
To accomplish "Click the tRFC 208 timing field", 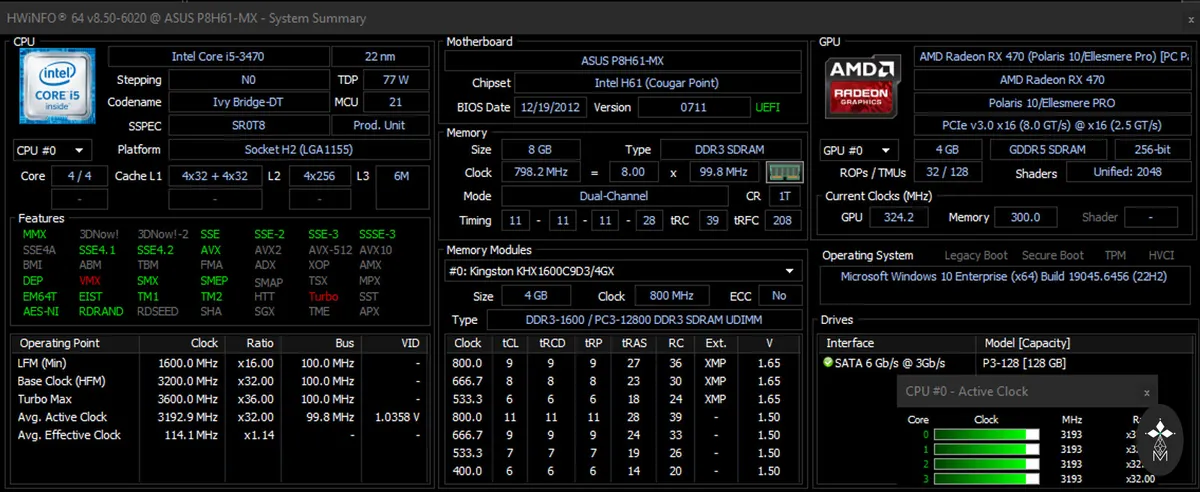I will (x=782, y=220).
